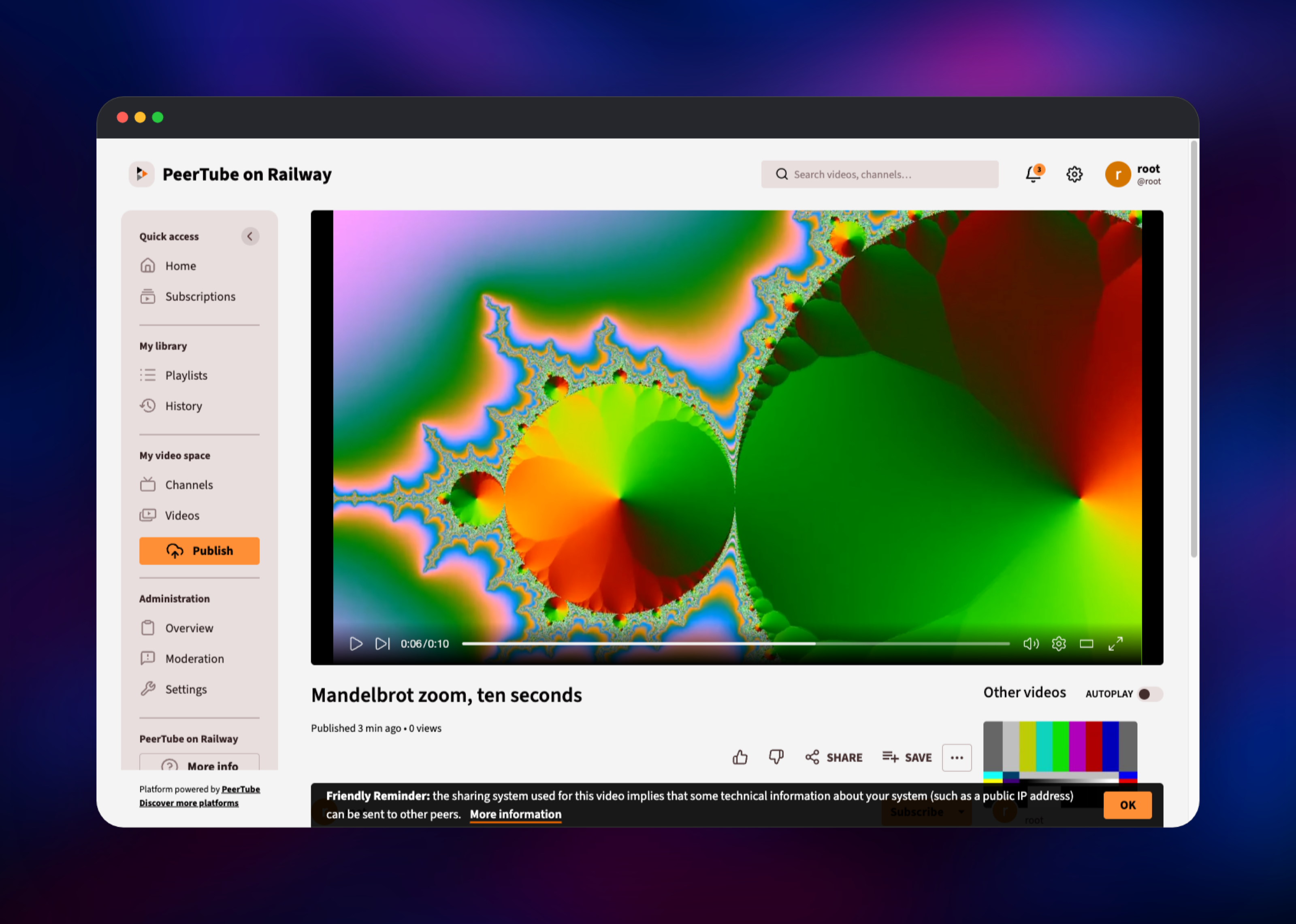Toggle theater mode in player
This screenshot has height=924, width=1296.
(1087, 643)
